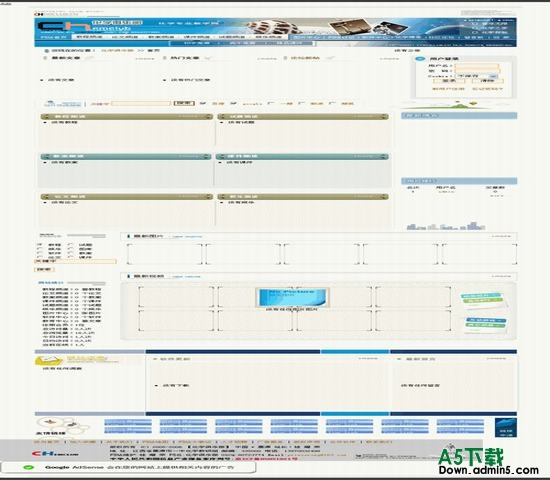Screen dimensions: 550x480
Task: Open the 素材频道 nav tab
Action: [268, 37]
